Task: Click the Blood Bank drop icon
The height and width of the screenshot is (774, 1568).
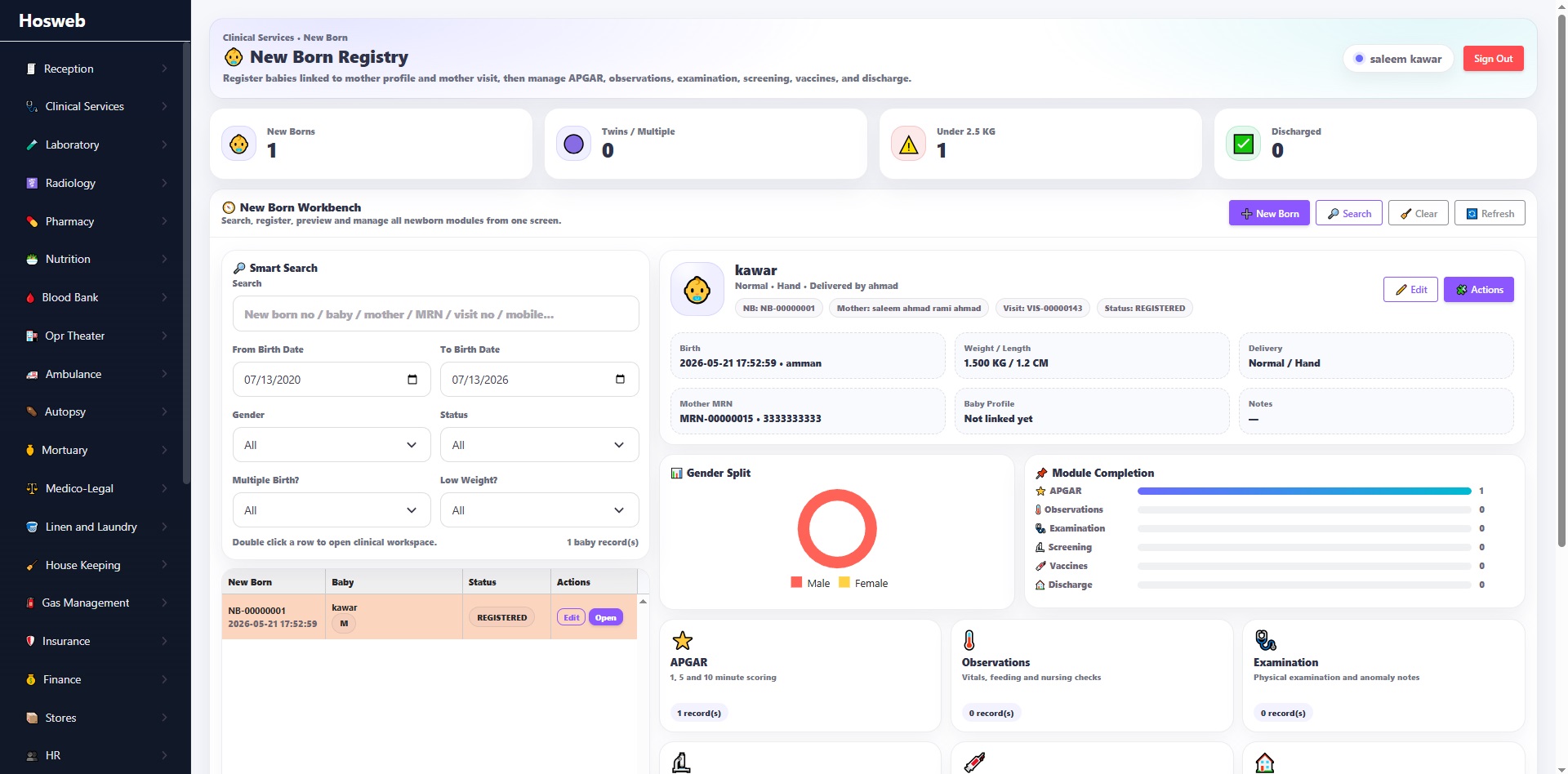Action: click(x=30, y=298)
